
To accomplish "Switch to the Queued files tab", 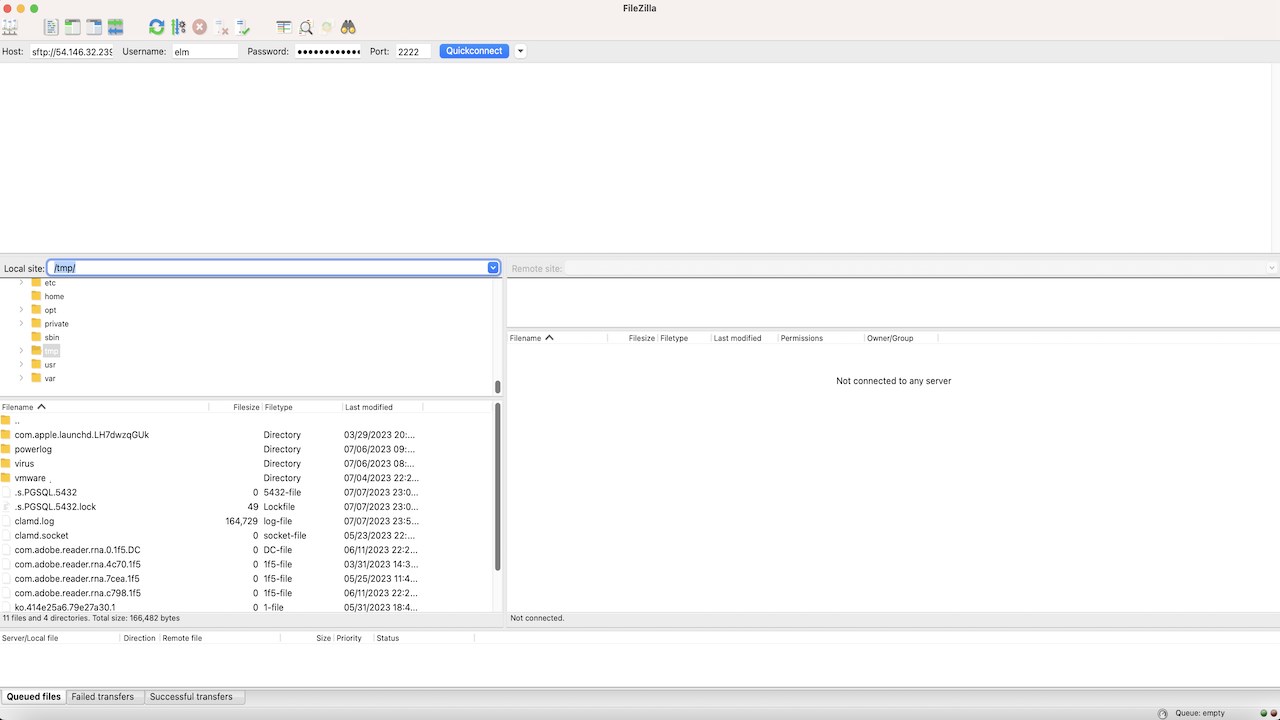I will [34, 697].
